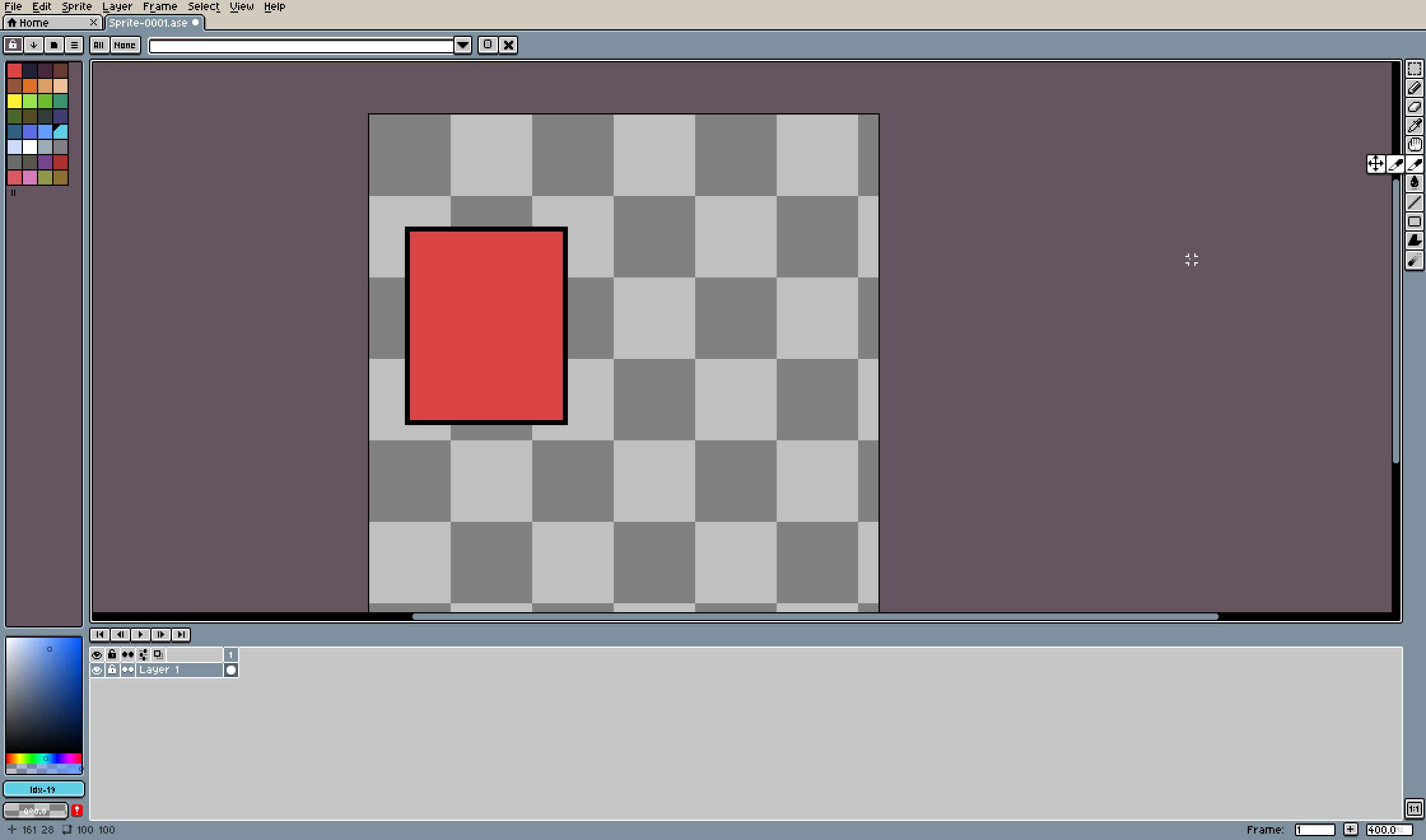Viewport: 1426px width, 840px height.
Task: Select the Rectangle shape tool
Action: pyautogui.click(x=1414, y=221)
